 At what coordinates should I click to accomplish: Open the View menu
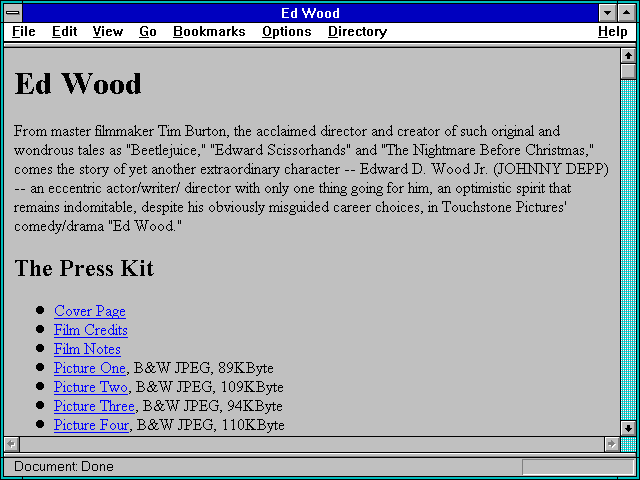[x=107, y=31]
